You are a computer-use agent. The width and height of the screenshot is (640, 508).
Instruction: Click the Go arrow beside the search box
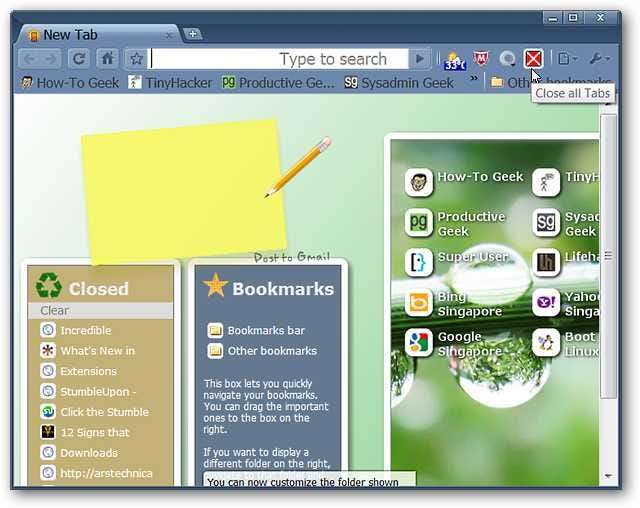point(420,59)
